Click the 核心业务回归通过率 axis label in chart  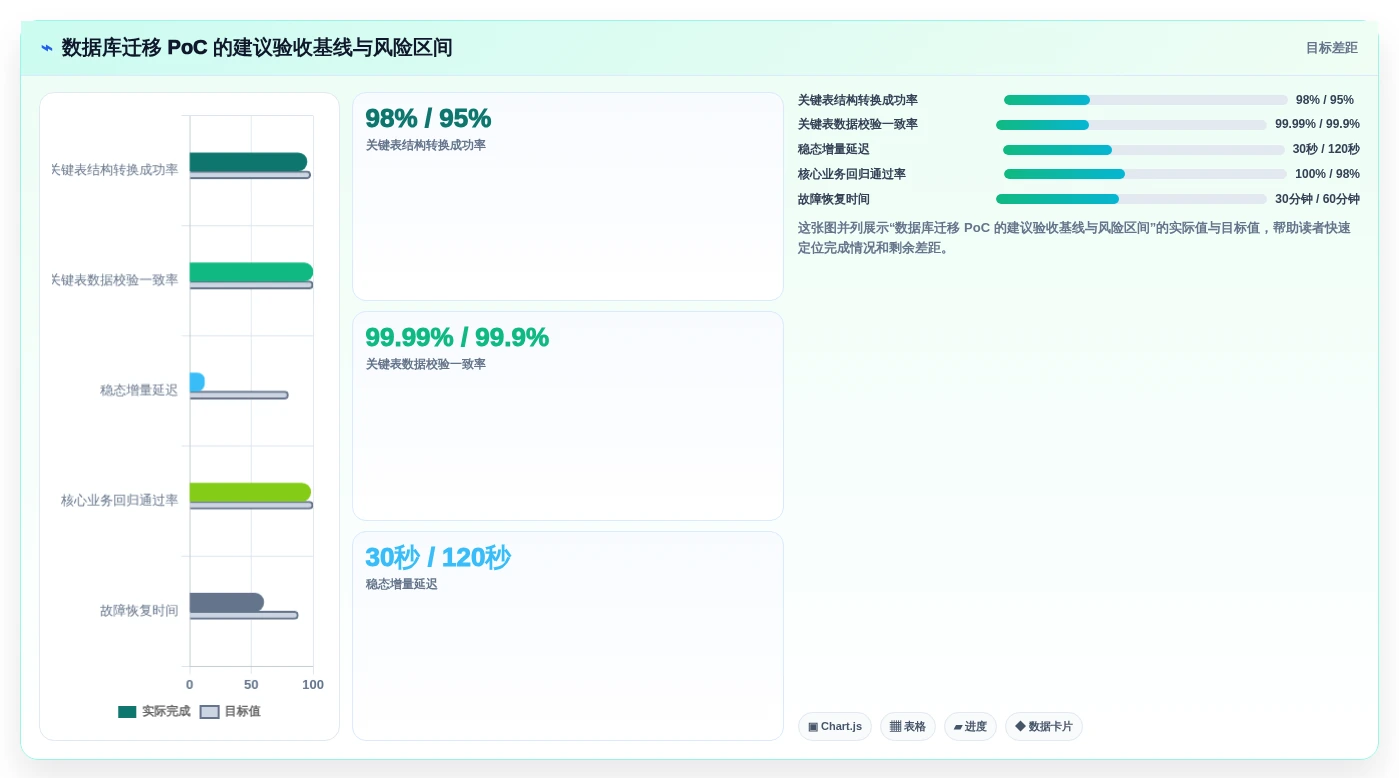click(x=120, y=500)
